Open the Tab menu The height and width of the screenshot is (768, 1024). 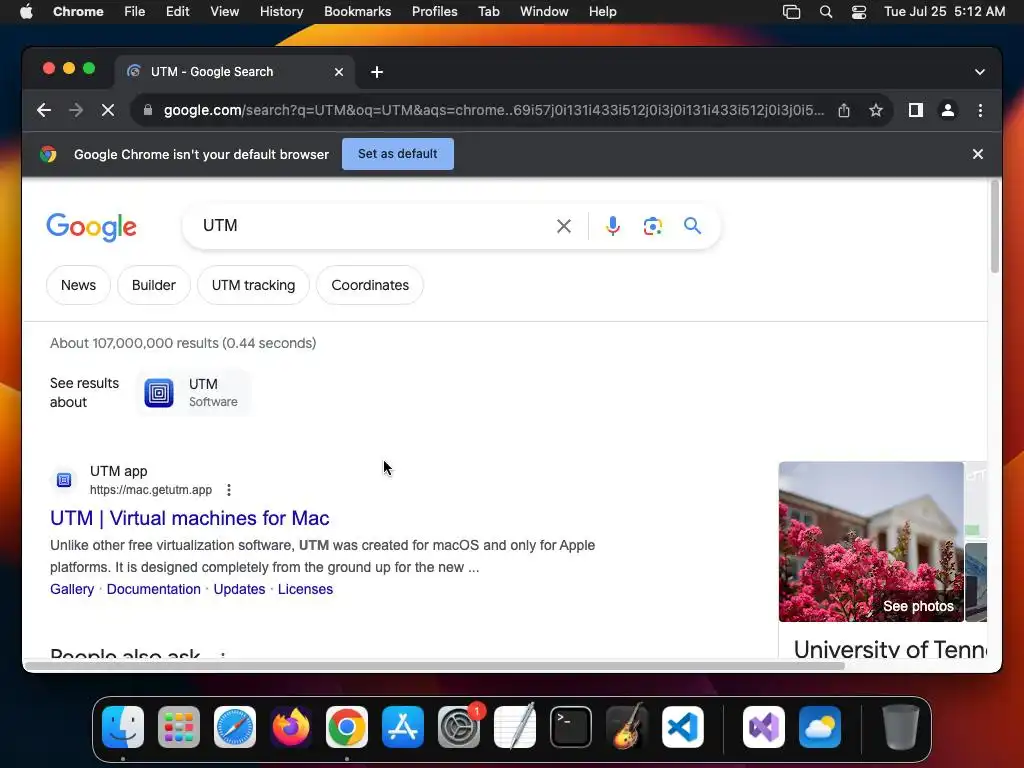tap(488, 12)
